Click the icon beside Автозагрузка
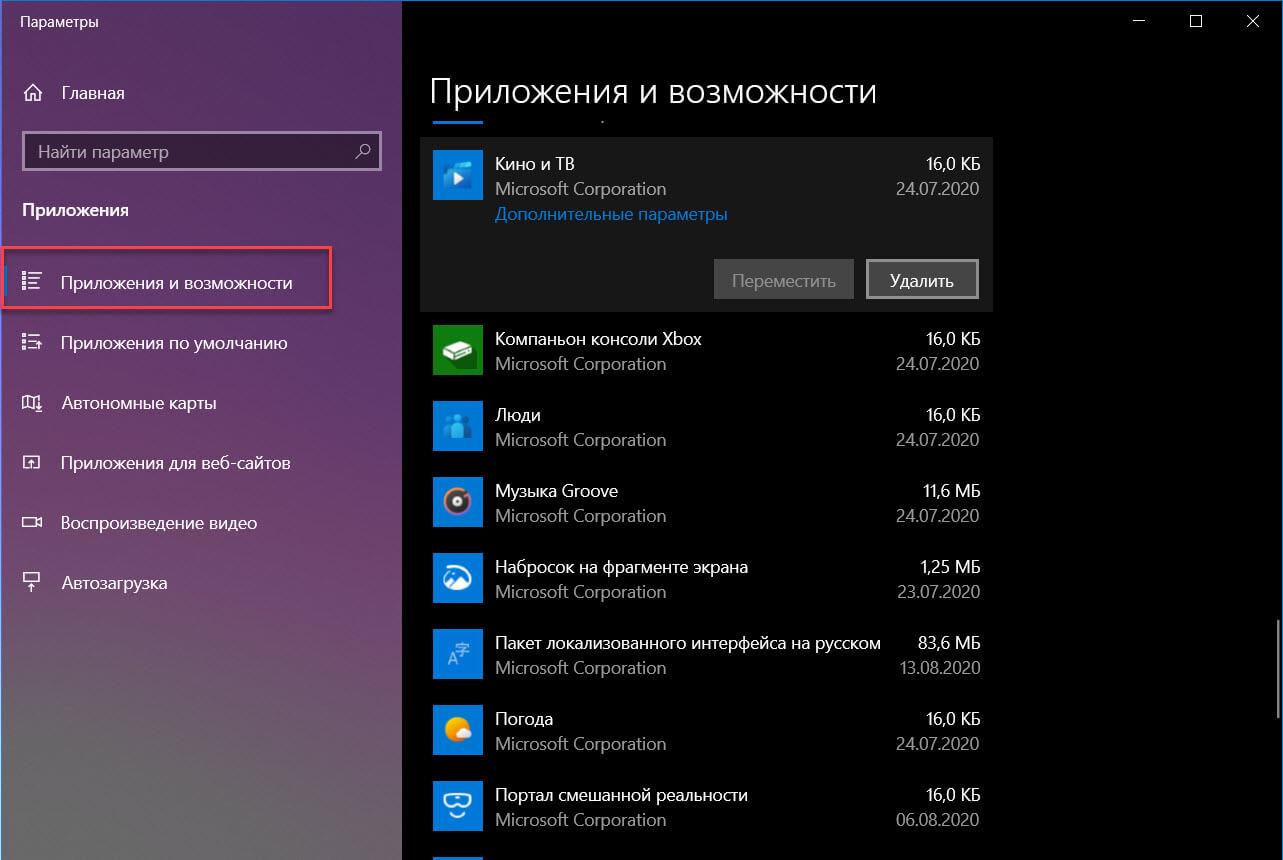The height and width of the screenshot is (860, 1283). tap(31, 582)
